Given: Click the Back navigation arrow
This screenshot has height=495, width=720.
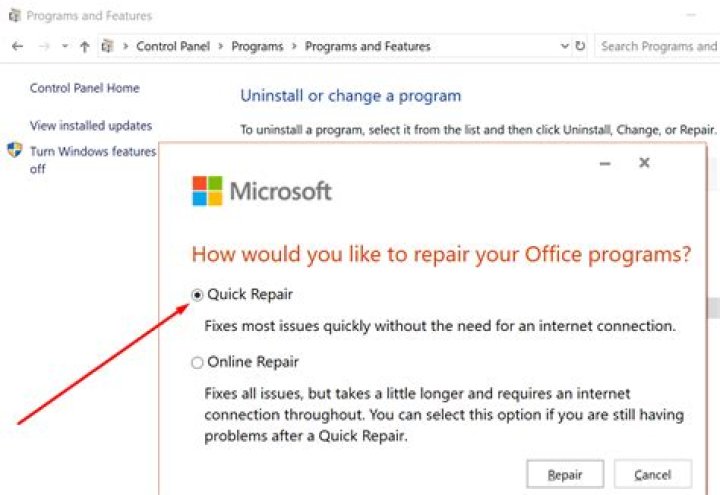Looking at the screenshot, I should (17, 46).
